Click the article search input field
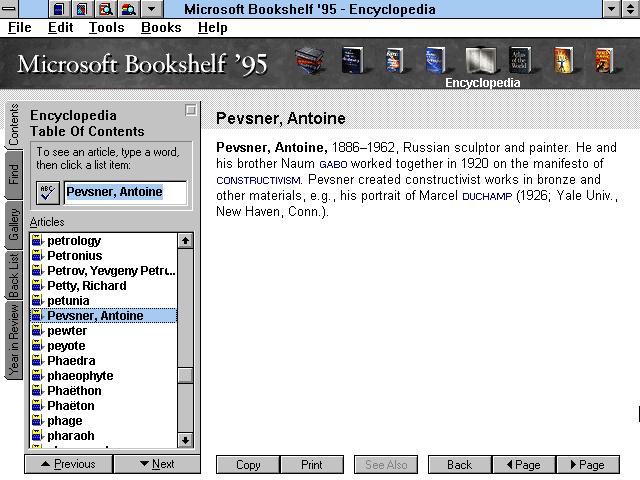Viewport: 640px width, 480px height. pyautogui.click(x=125, y=192)
